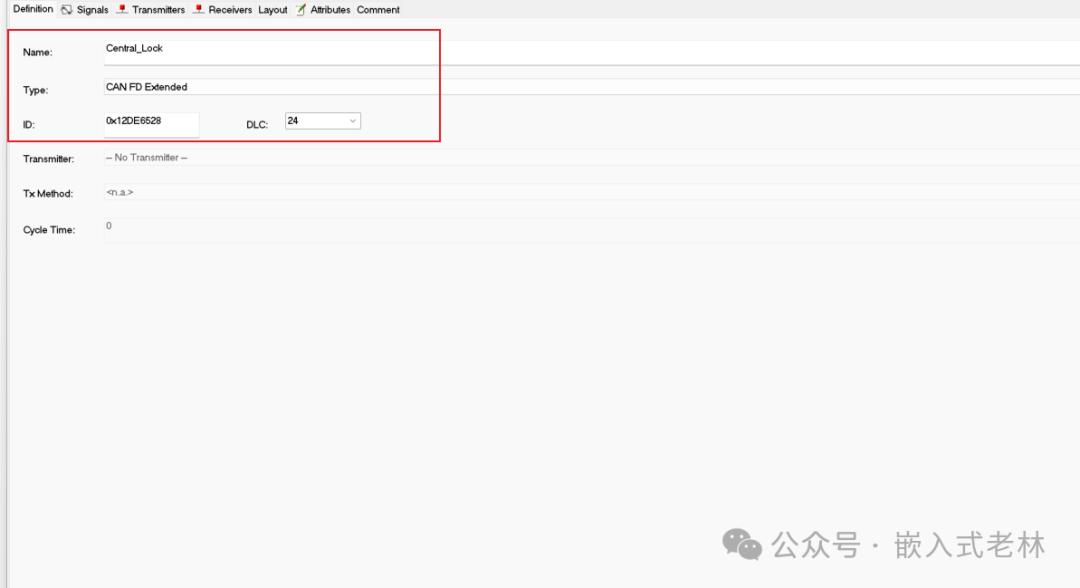
Task: Click the Cycle Time: label
Action: pyautogui.click(x=49, y=230)
